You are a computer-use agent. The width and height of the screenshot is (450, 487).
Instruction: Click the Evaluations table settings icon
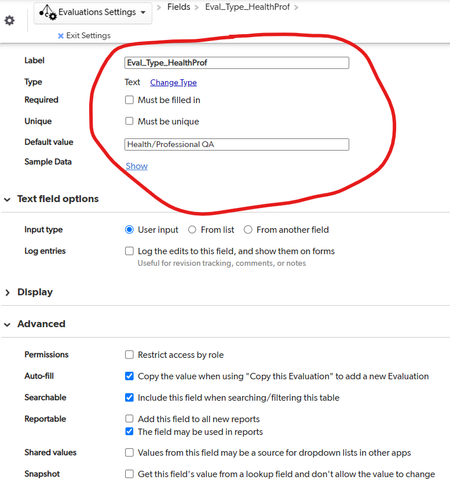coord(48,12)
